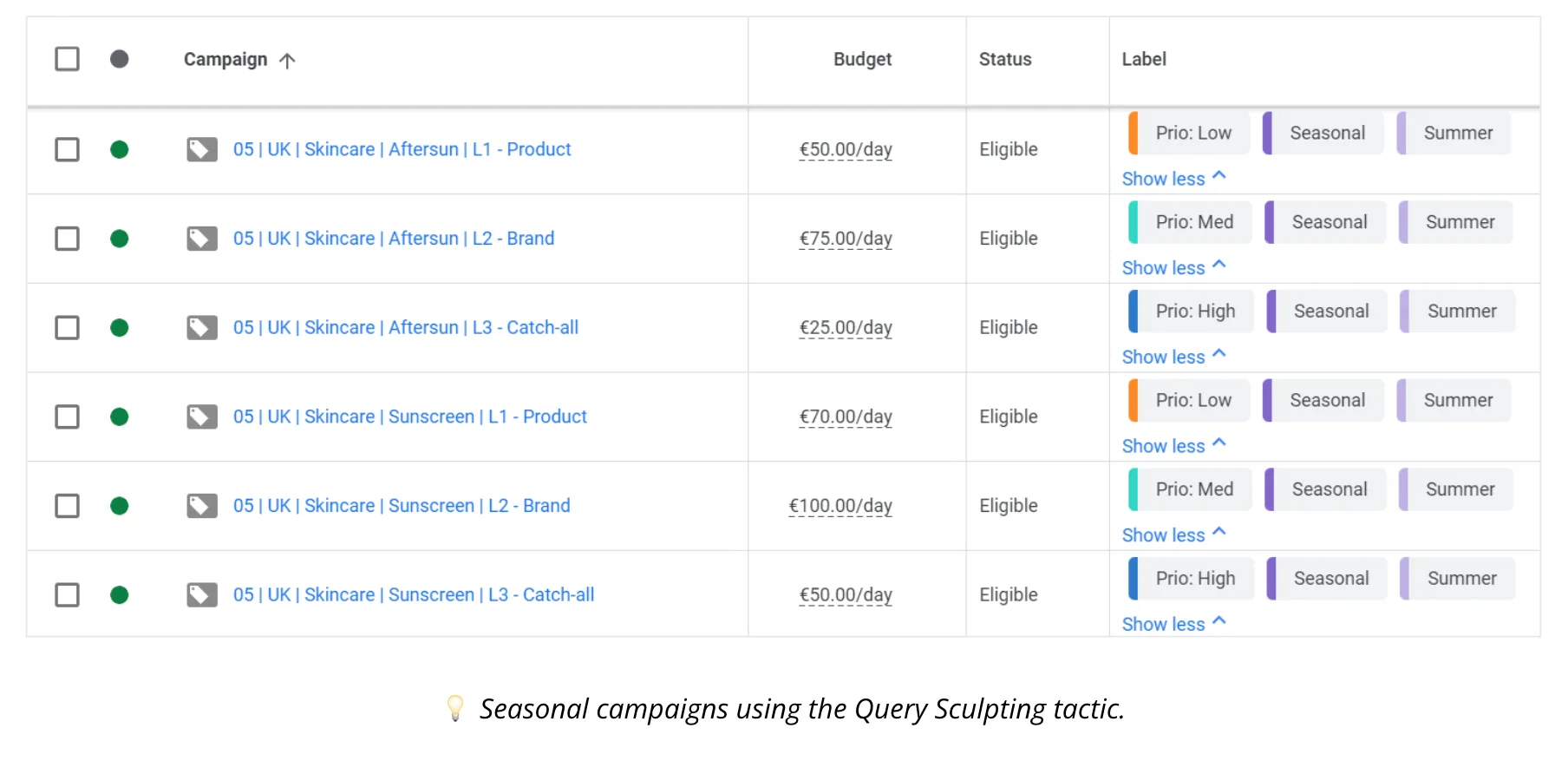Click the sort arrow next to Campaign header
Viewport: 1568px width, 774px height.
(x=287, y=60)
